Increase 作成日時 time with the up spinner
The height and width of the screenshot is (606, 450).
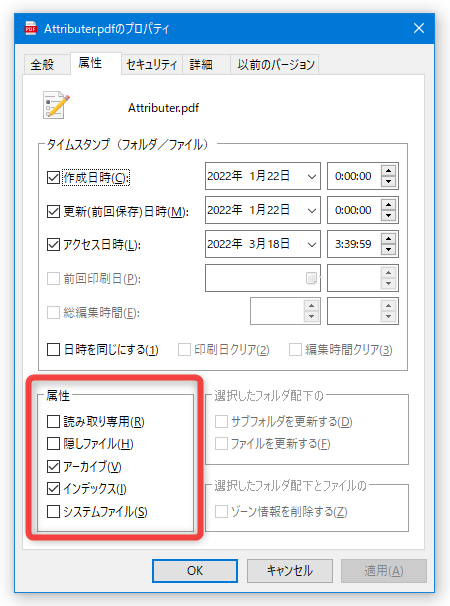point(389,170)
